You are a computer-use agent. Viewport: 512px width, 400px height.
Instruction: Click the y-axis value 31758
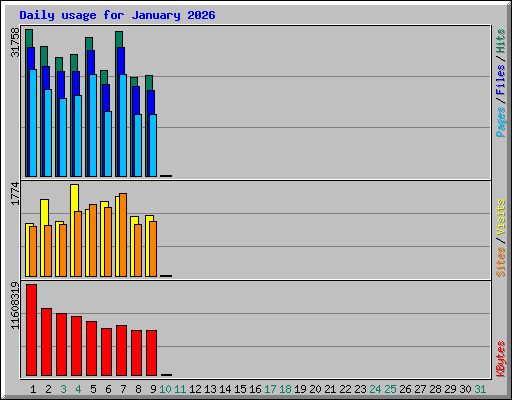pyautogui.click(x=15, y=42)
